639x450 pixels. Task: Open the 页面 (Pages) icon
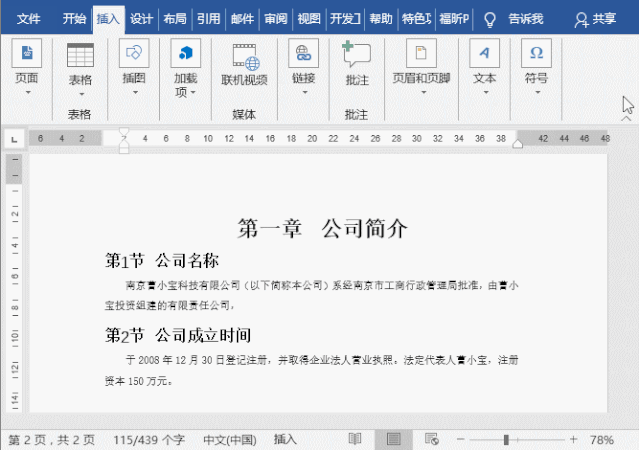[x=27, y=53]
